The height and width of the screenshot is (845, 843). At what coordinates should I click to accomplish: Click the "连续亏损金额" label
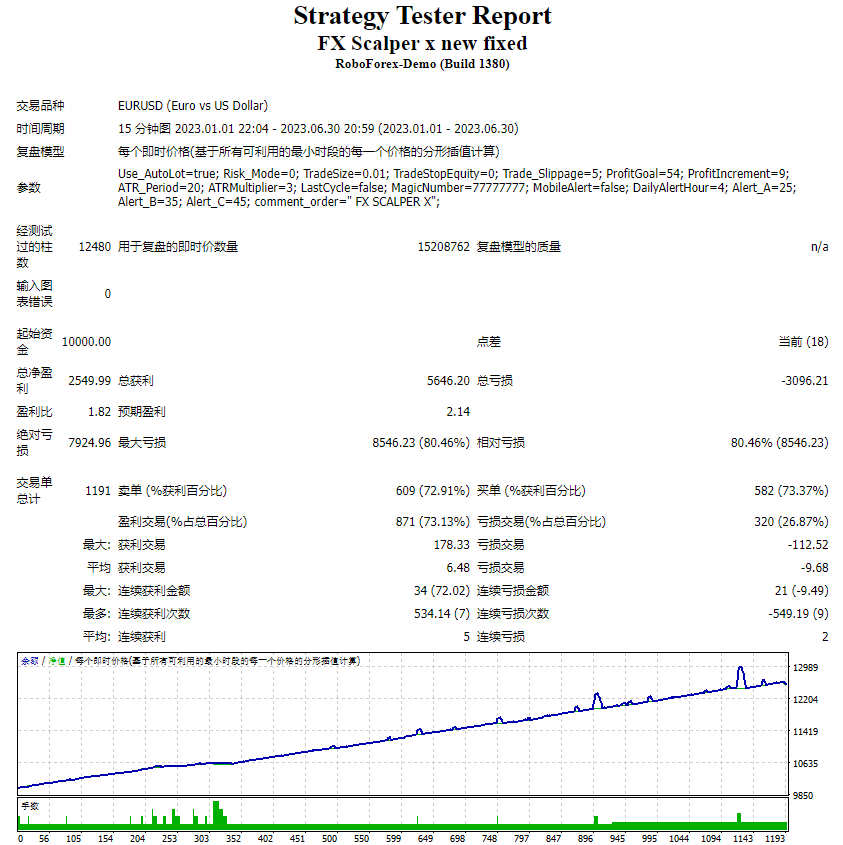pos(513,591)
